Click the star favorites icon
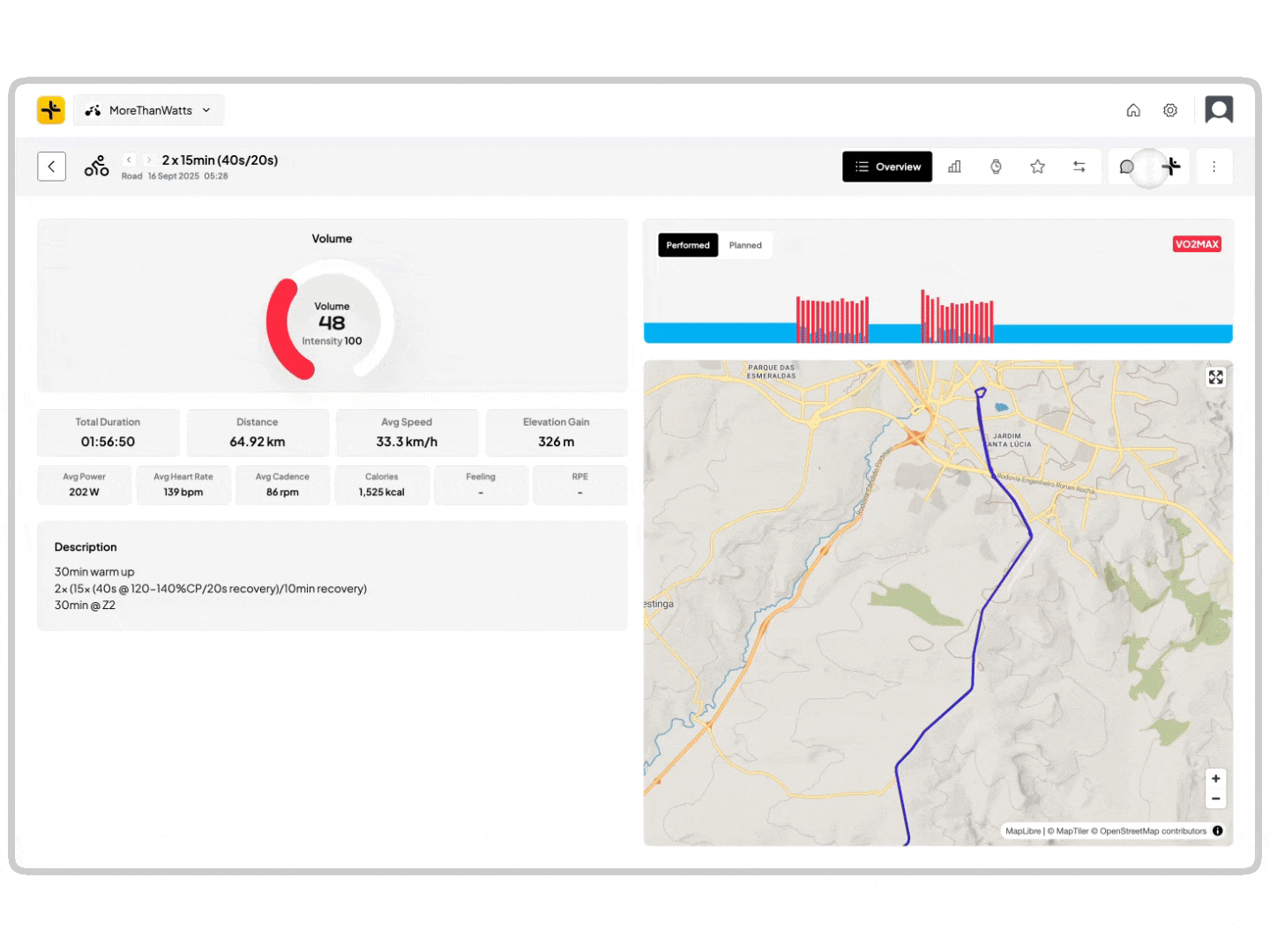 point(1037,167)
